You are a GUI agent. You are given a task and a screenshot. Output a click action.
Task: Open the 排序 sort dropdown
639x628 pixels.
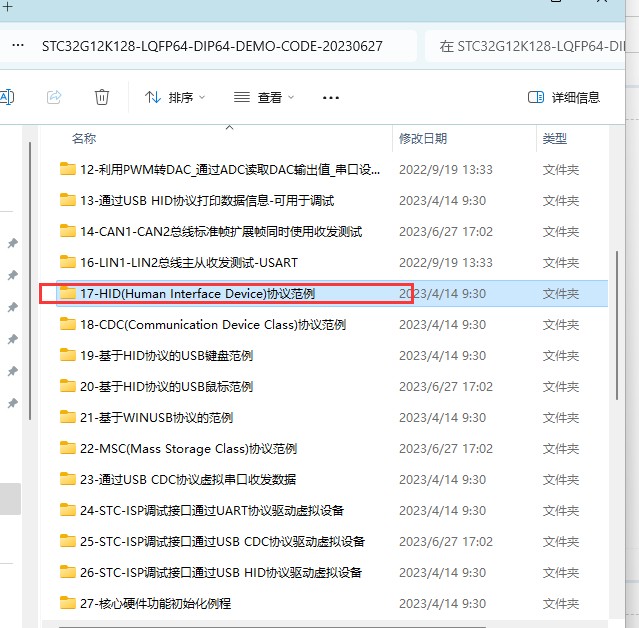(x=175, y=97)
